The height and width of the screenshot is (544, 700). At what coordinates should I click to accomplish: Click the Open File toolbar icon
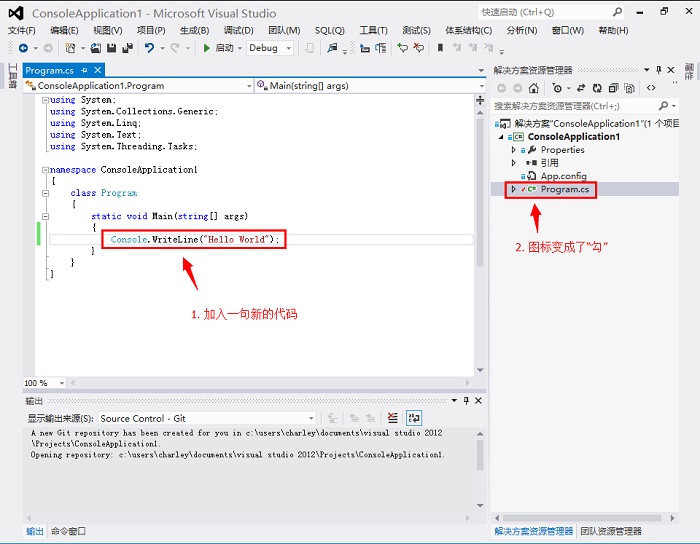96,48
